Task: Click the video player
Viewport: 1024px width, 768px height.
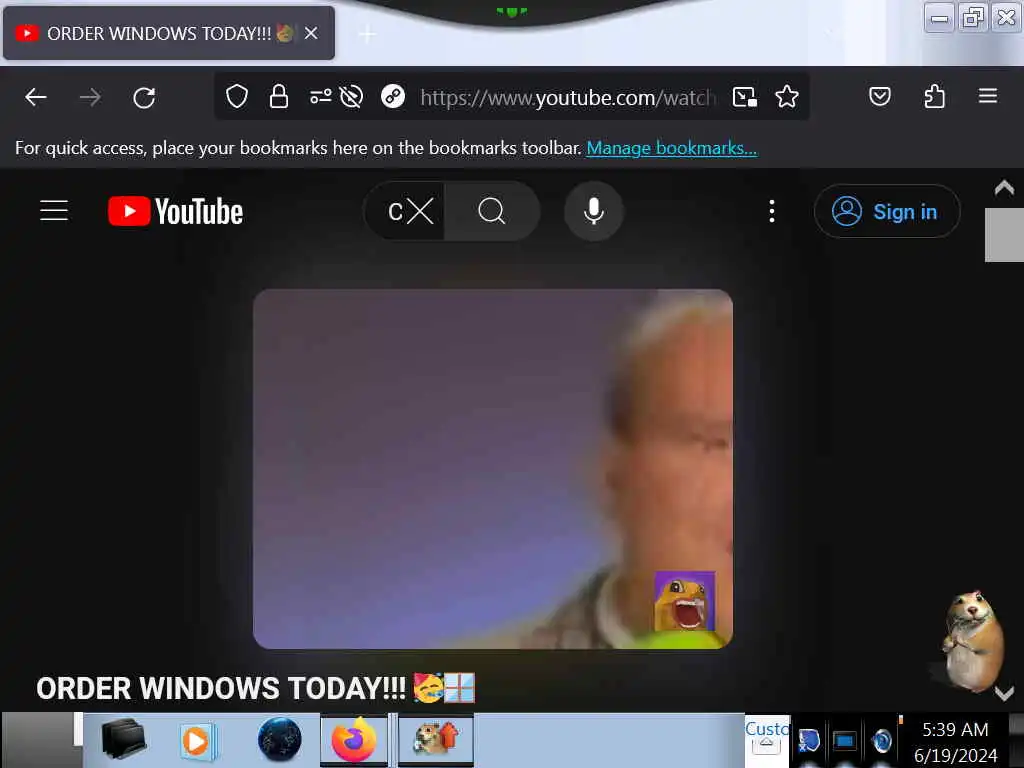Action: (492, 468)
